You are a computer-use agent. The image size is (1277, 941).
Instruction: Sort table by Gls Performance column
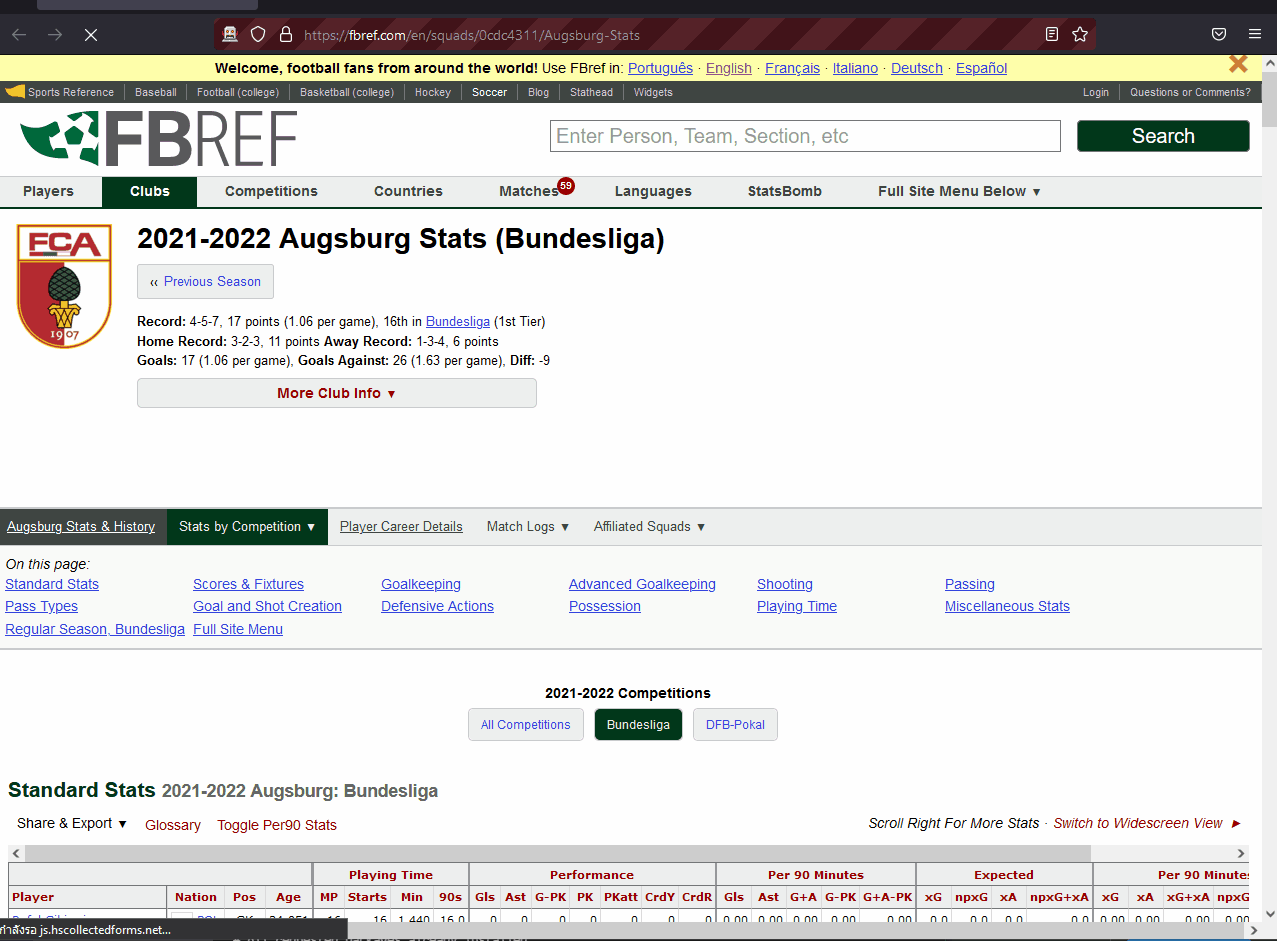click(484, 897)
